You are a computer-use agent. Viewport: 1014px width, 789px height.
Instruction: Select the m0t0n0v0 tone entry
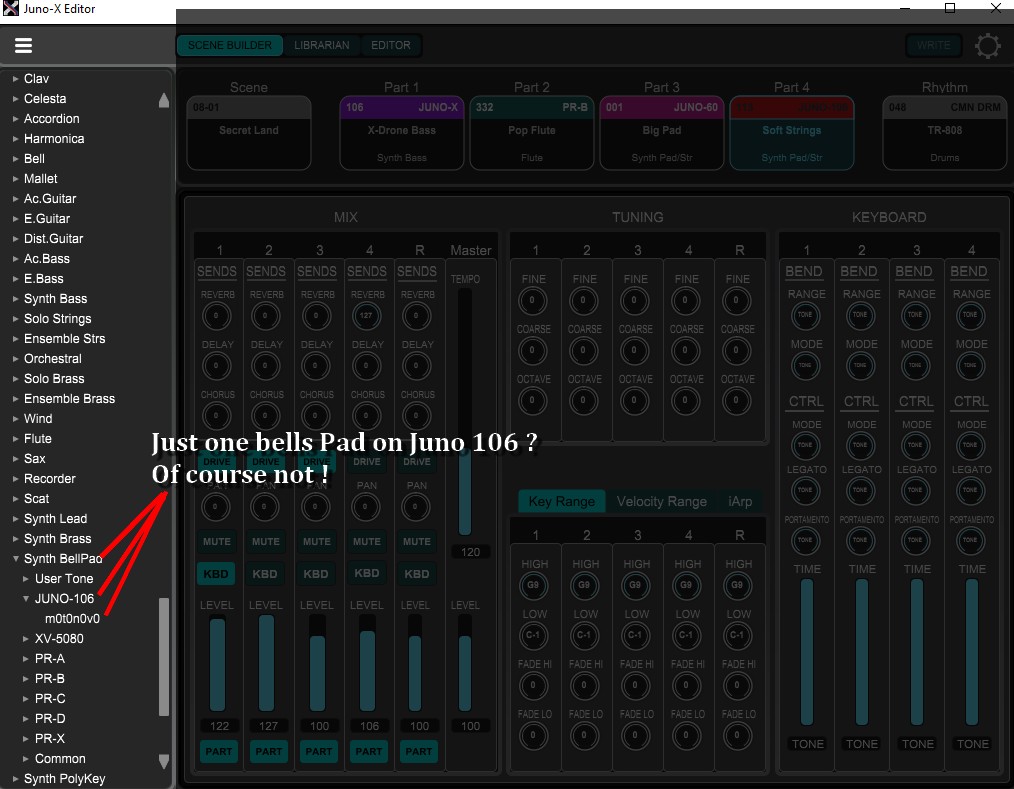(x=72, y=619)
